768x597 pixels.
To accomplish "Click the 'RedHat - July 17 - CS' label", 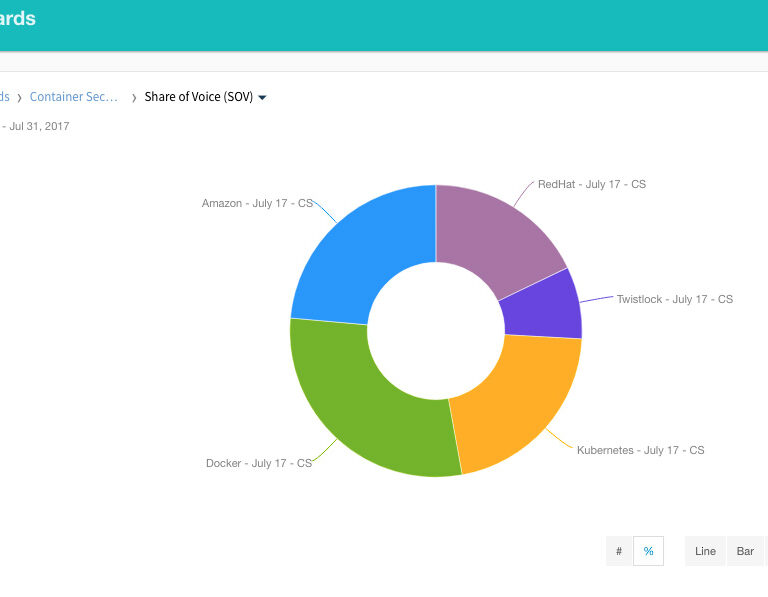I will pos(592,184).
